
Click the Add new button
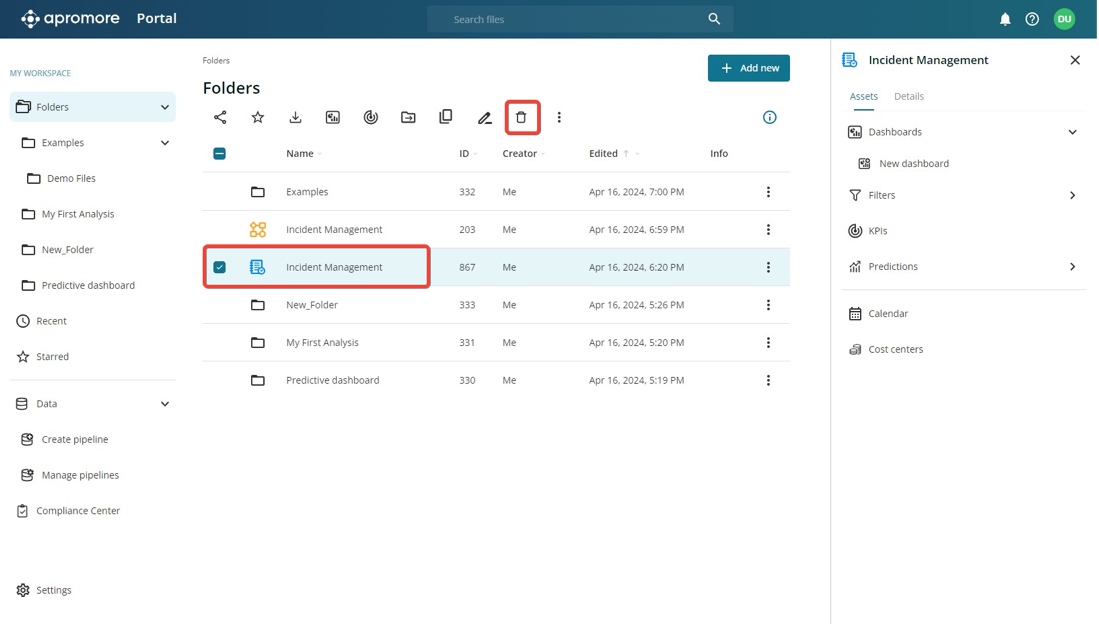click(x=749, y=68)
